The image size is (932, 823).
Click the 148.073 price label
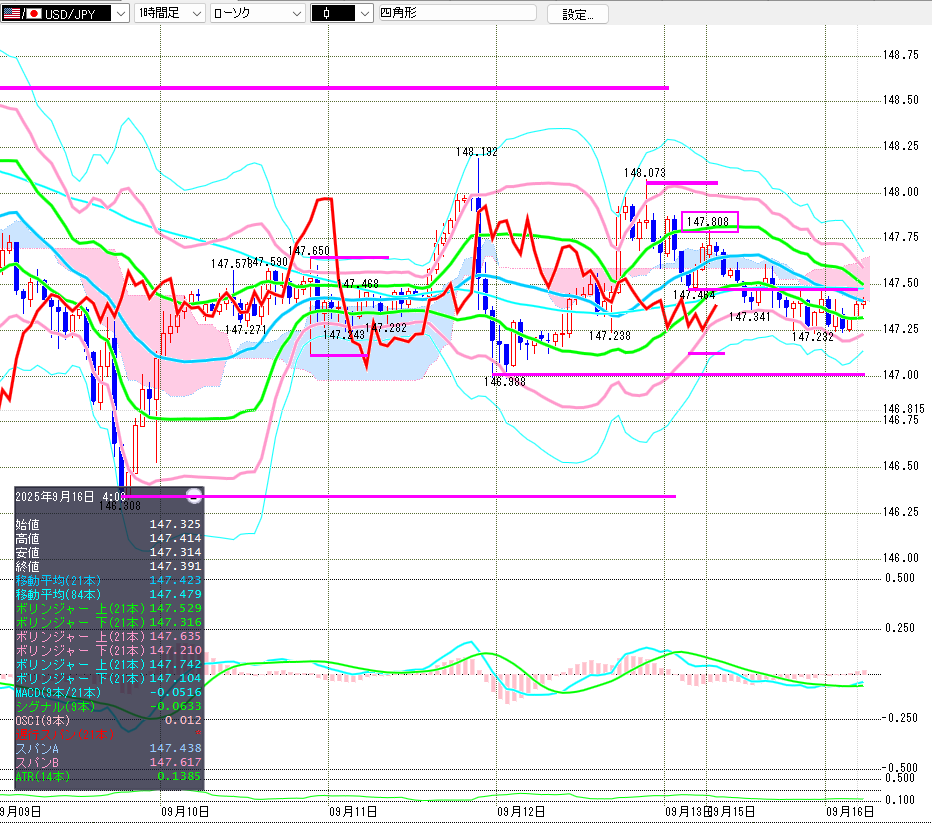[644, 173]
